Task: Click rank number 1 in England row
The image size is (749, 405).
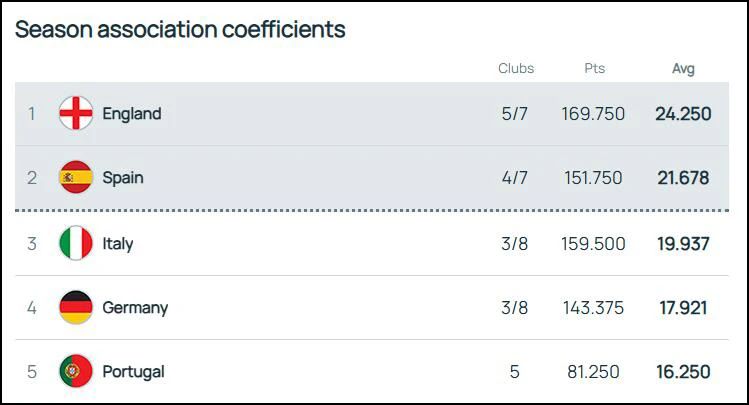Action: [32, 114]
